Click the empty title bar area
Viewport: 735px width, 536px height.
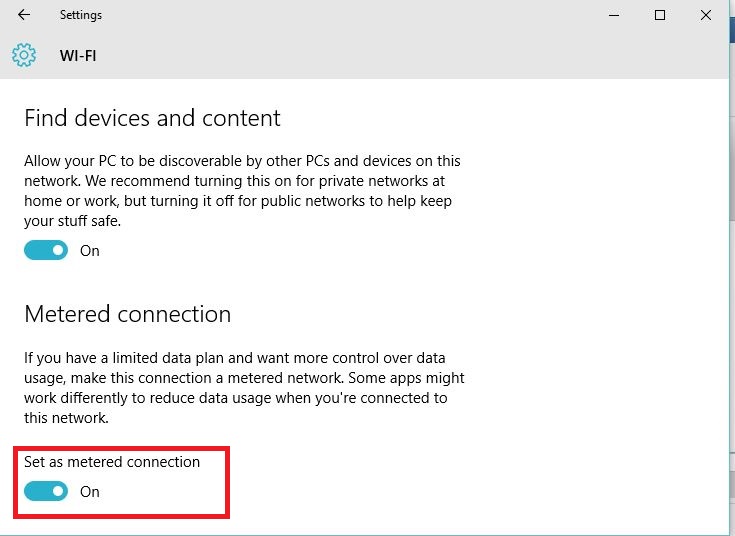350,15
